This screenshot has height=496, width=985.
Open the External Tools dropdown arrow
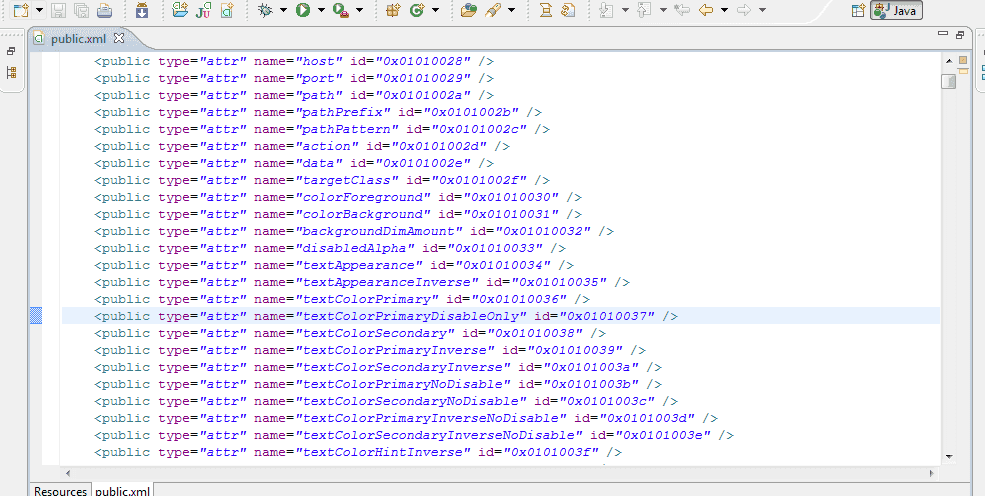click(x=359, y=10)
